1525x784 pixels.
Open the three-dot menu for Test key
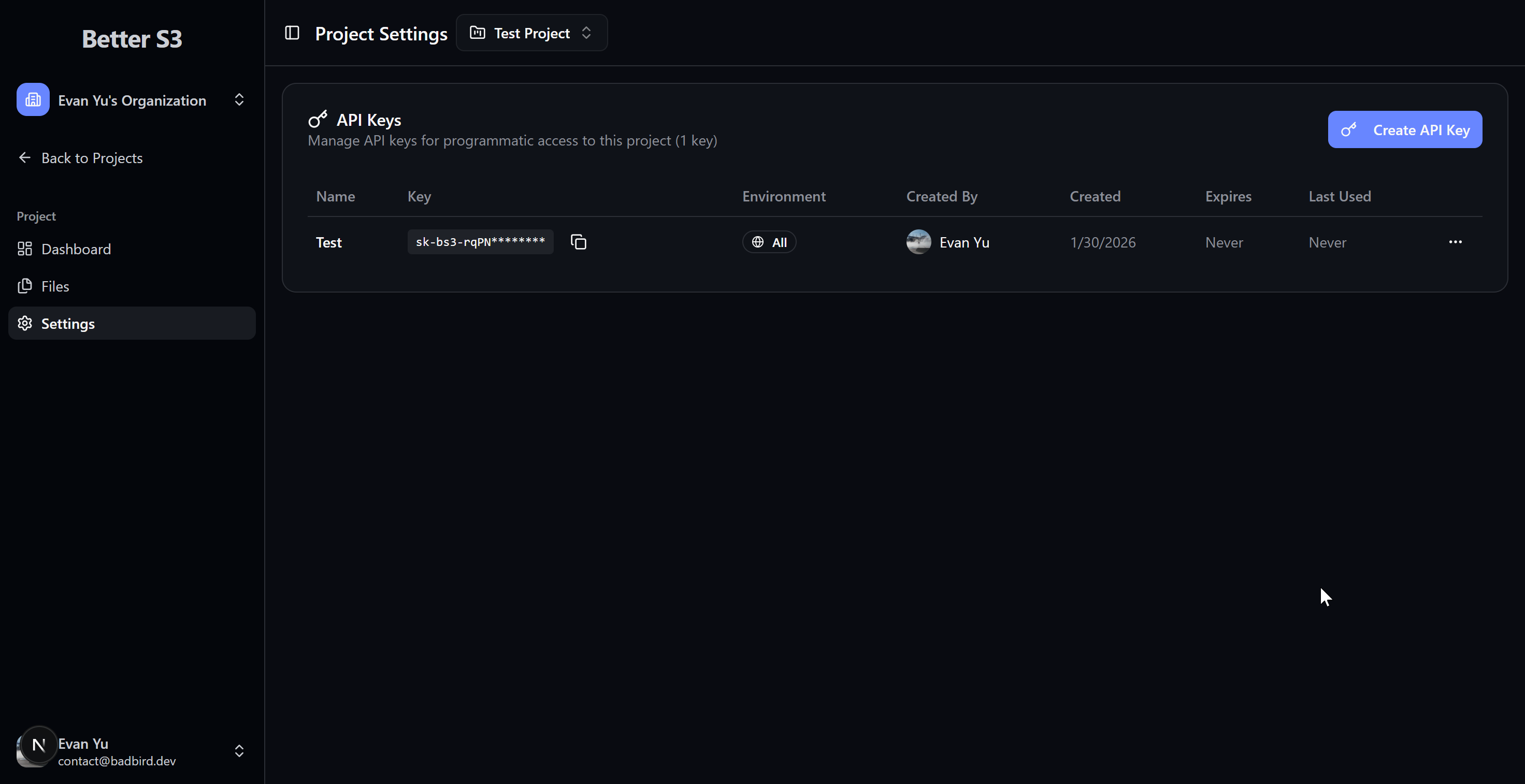[x=1455, y=242]
